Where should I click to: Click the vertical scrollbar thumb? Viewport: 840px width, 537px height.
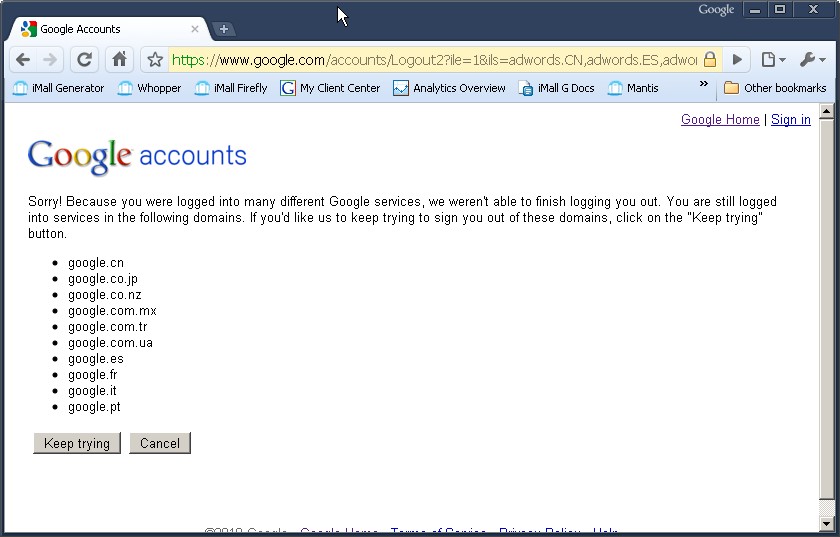(x=827, y=309)
